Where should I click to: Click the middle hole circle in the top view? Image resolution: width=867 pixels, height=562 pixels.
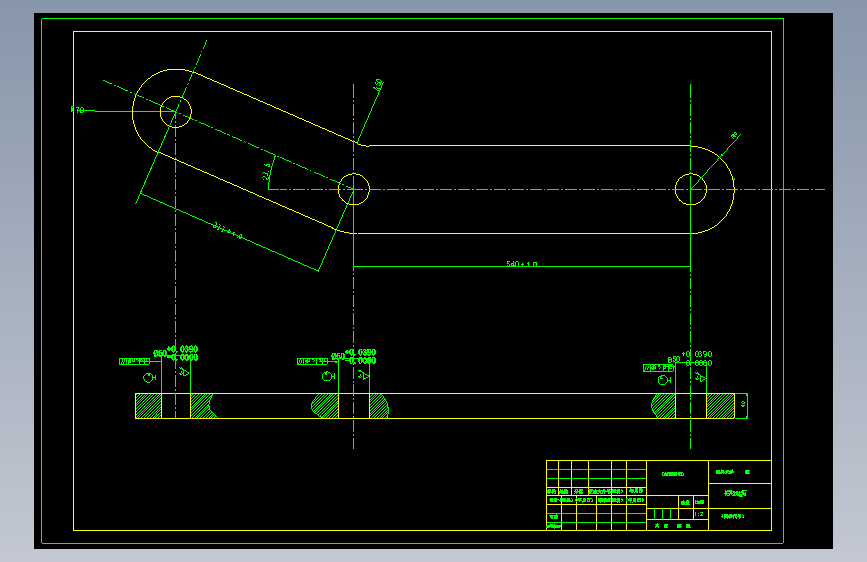point(354,189)
